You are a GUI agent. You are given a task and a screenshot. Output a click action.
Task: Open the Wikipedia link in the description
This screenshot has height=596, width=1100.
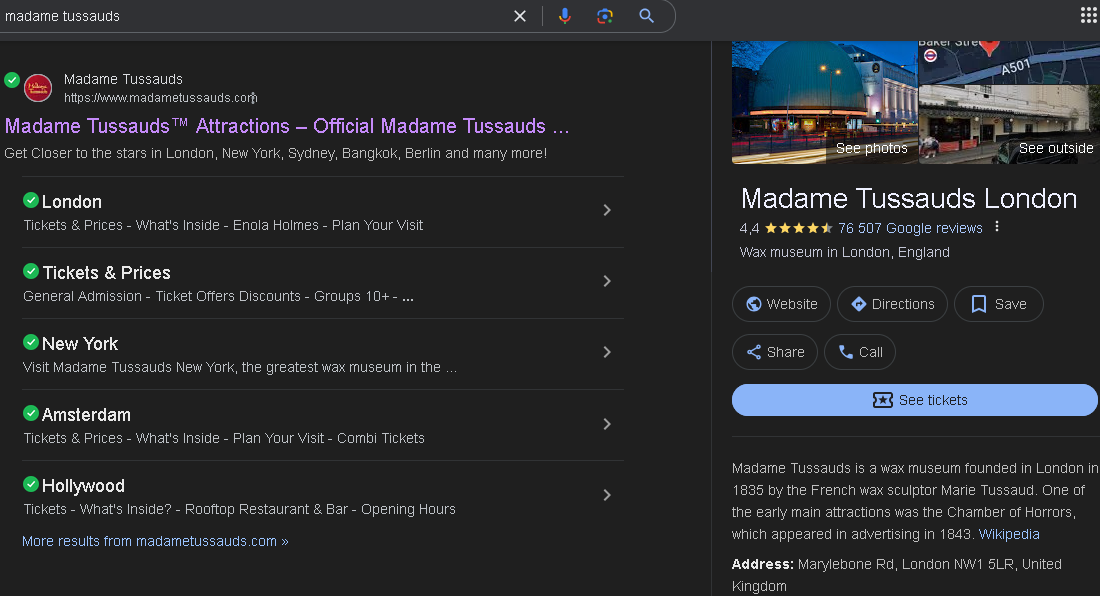coord(1009,534)
